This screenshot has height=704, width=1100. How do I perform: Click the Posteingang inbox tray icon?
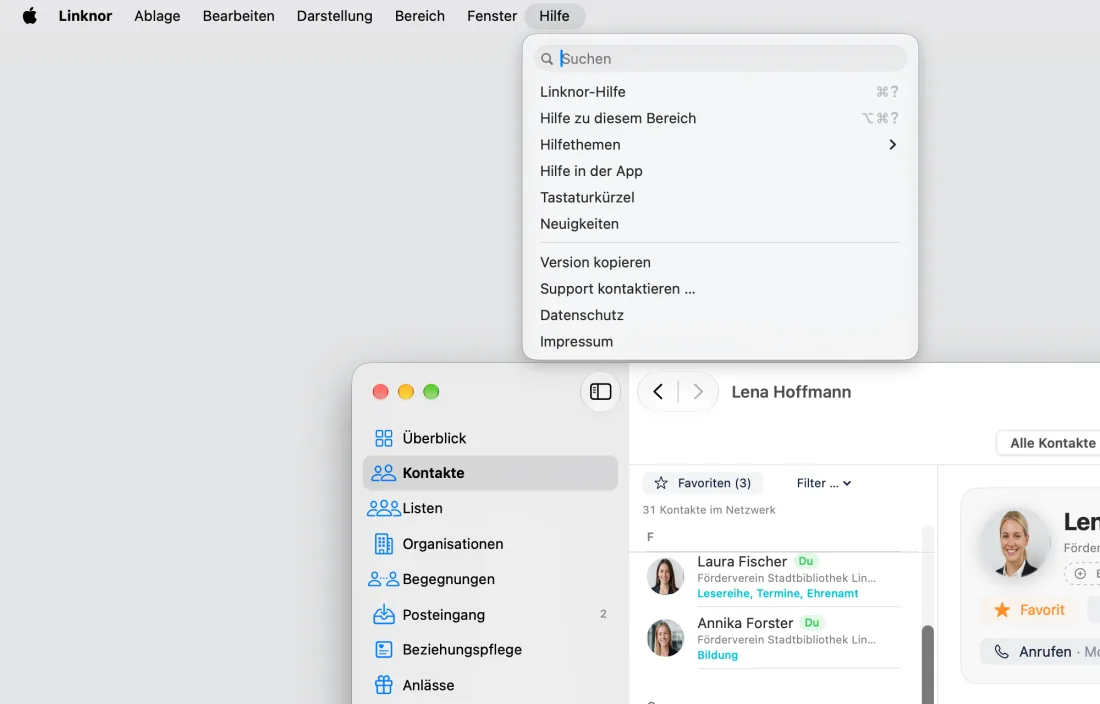tap(384, 614)
